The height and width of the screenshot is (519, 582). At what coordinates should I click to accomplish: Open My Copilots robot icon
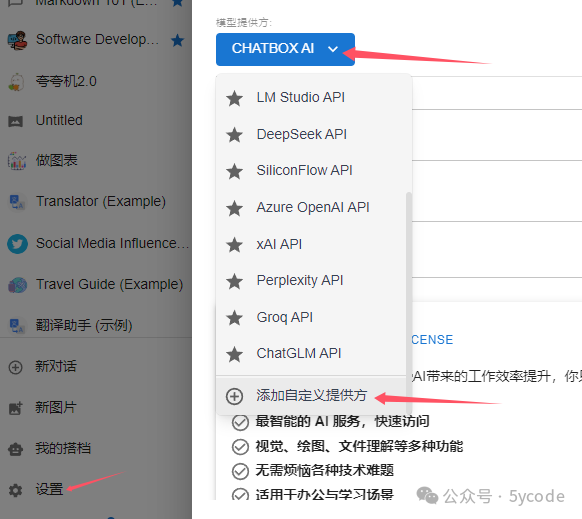click(16, 449)
